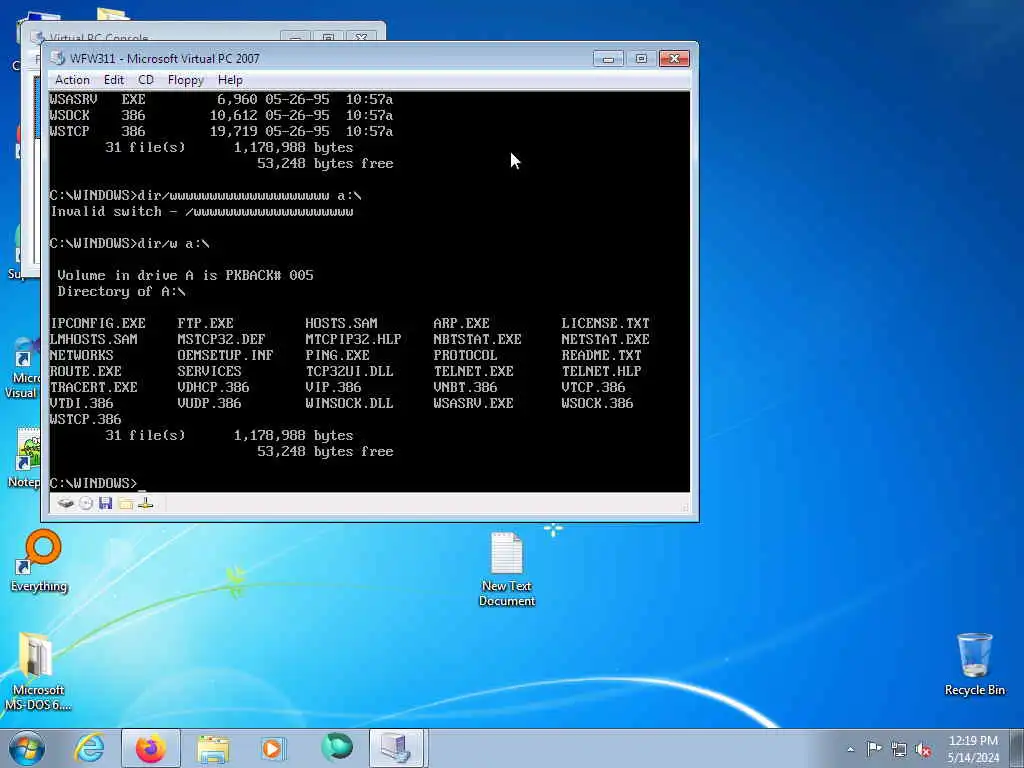Close the Virtual PC Console window behind
This screenshot has height=768, width=1024.
pyautogui.click(x=360, y=36)
